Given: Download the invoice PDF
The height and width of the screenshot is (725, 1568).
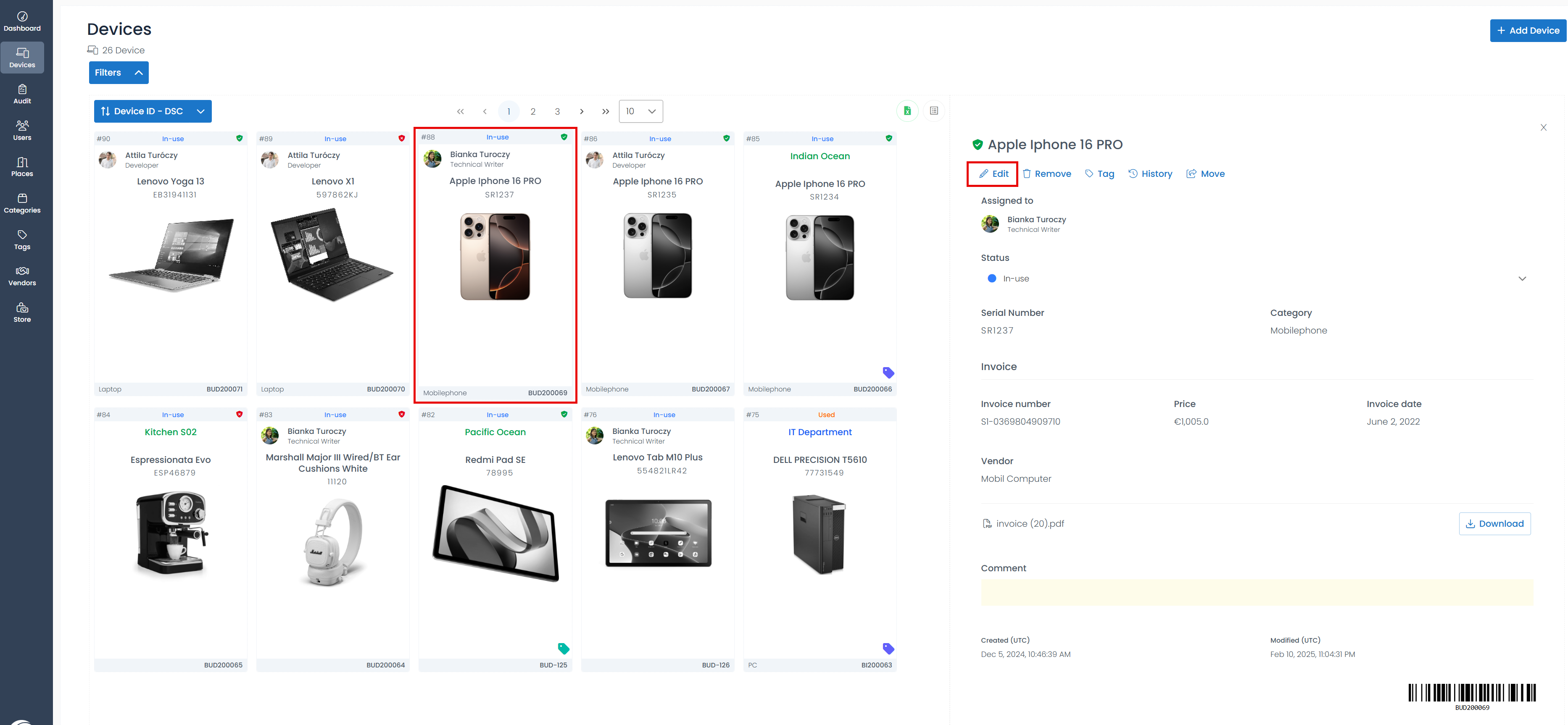Looking at the screenshot, I should click(1494, 524).
